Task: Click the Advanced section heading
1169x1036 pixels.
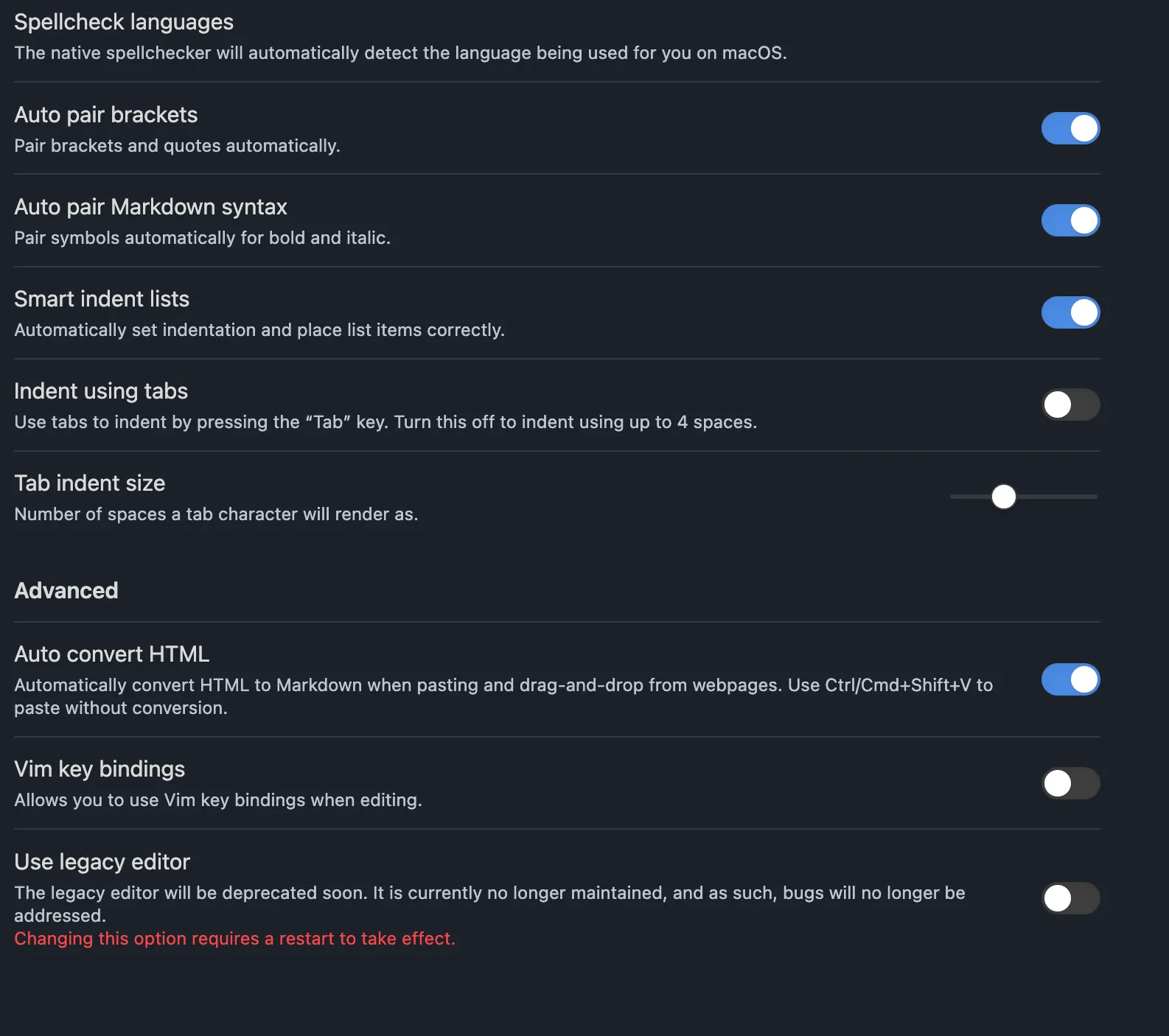Action: point(66,590)
